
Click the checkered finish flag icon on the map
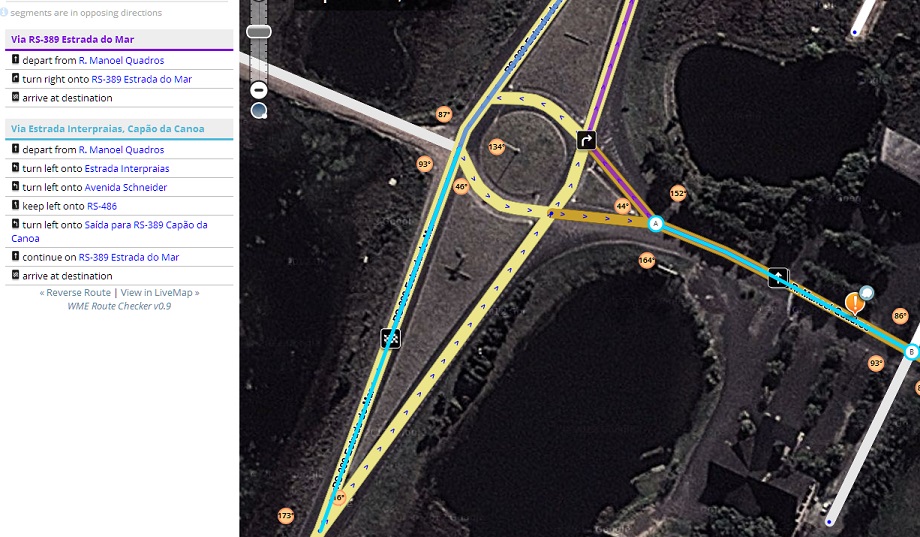391,338
